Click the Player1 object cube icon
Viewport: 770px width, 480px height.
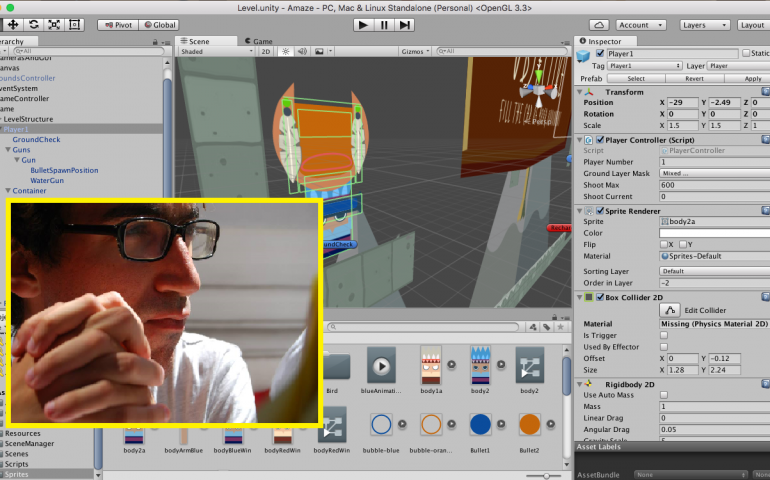583,56
